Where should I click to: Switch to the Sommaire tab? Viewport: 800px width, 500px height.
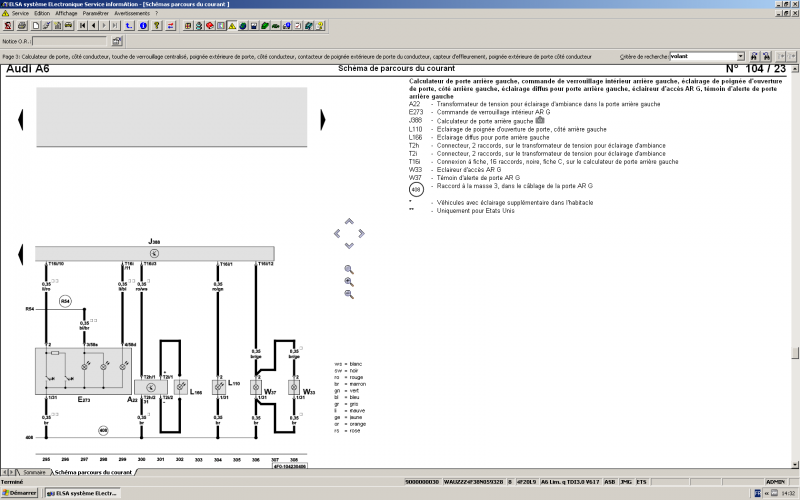click(x=34, y=472)
